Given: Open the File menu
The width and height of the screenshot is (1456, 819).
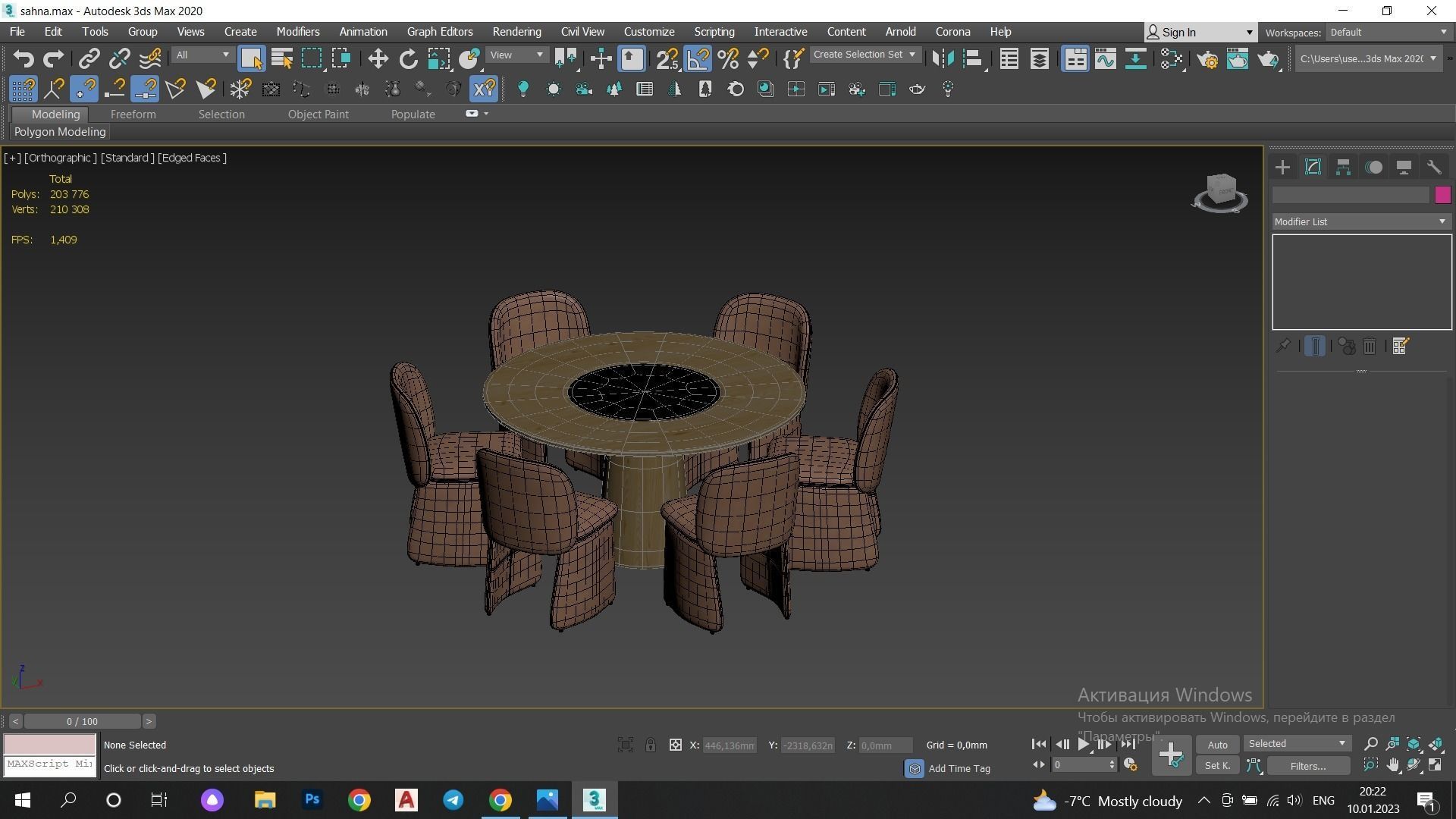Looking at the screenshot, I should click(17, 32).
